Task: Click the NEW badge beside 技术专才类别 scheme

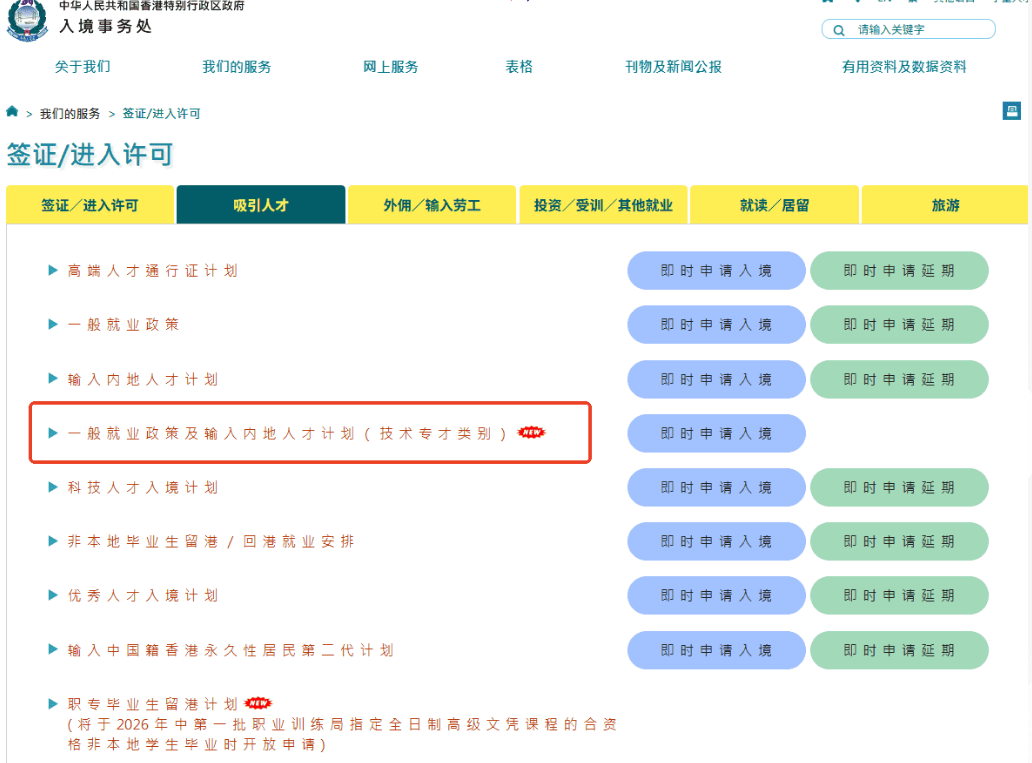Action: click(x=529, y=431)
